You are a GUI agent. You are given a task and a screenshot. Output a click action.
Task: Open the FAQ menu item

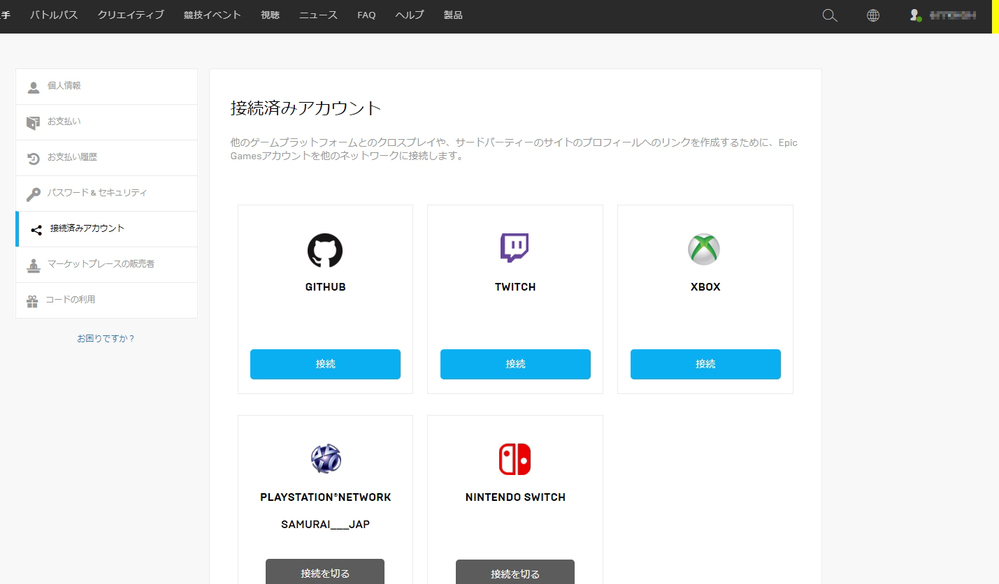366,15
